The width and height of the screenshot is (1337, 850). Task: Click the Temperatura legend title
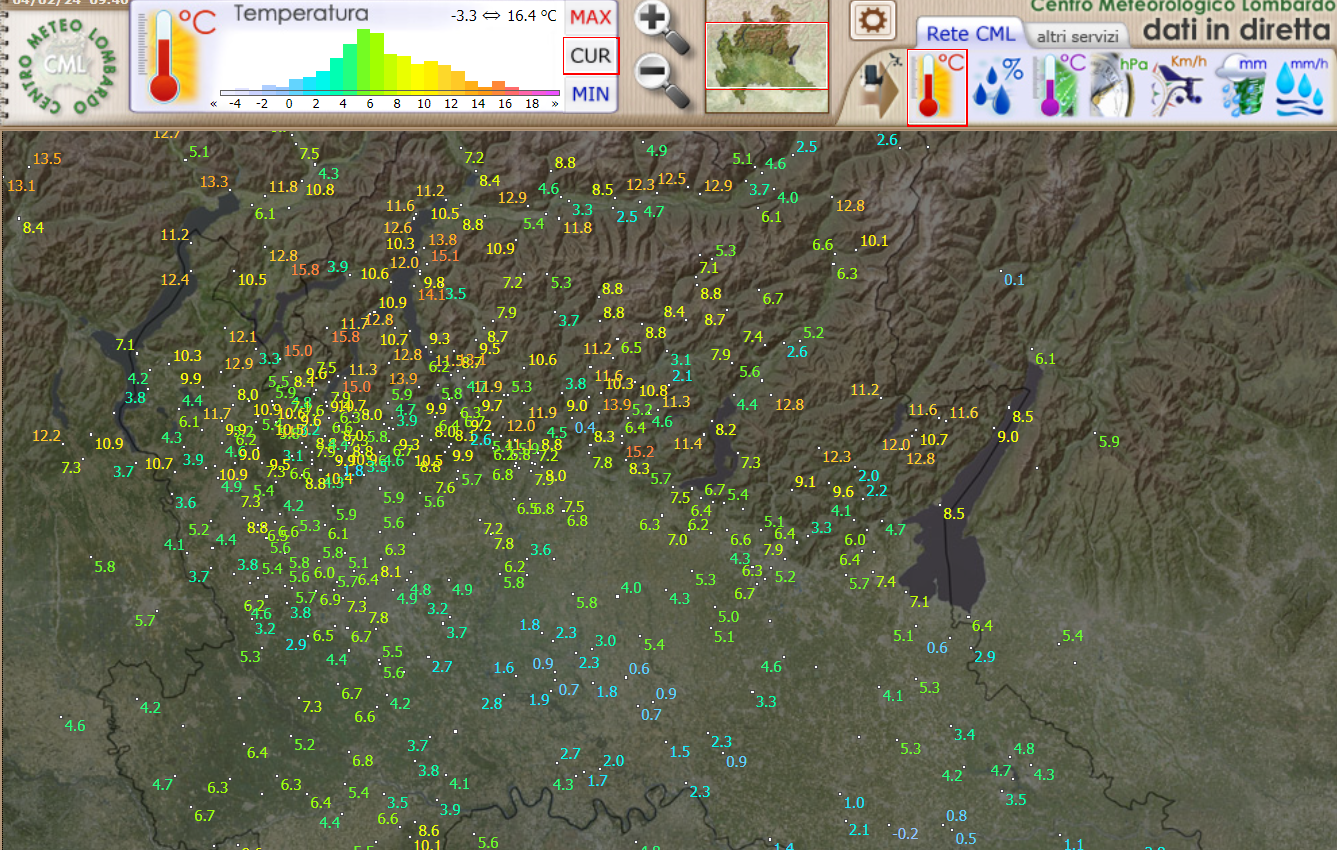[x=300, y=14]
